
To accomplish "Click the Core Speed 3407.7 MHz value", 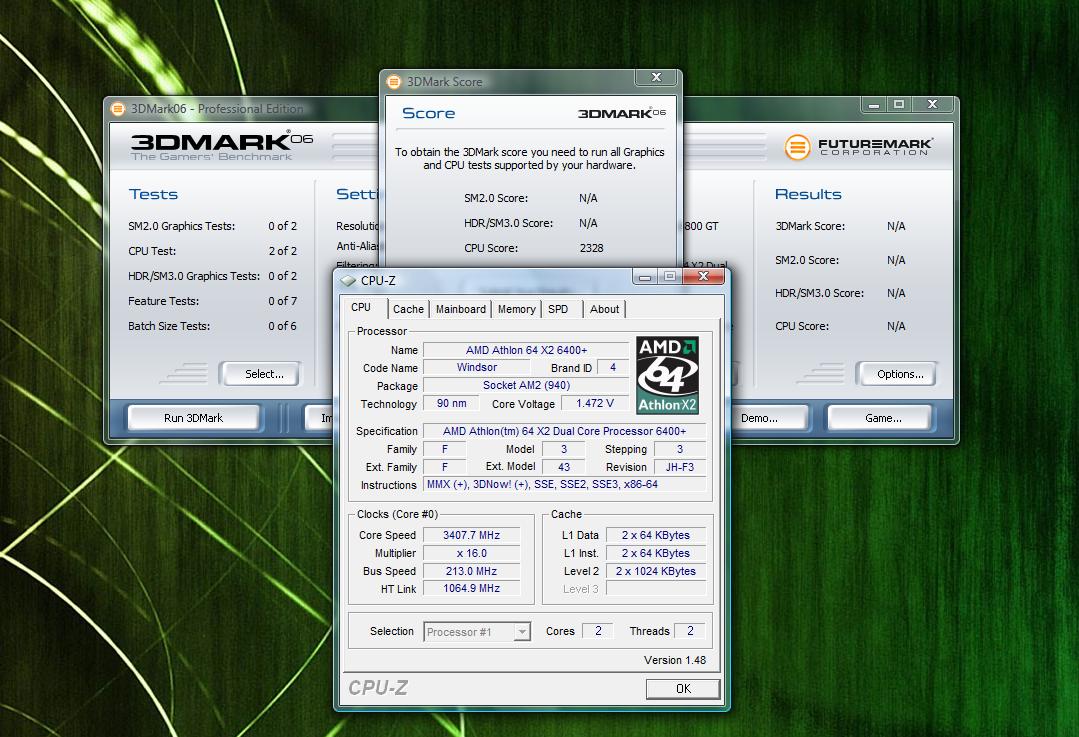I will (471, 535).
